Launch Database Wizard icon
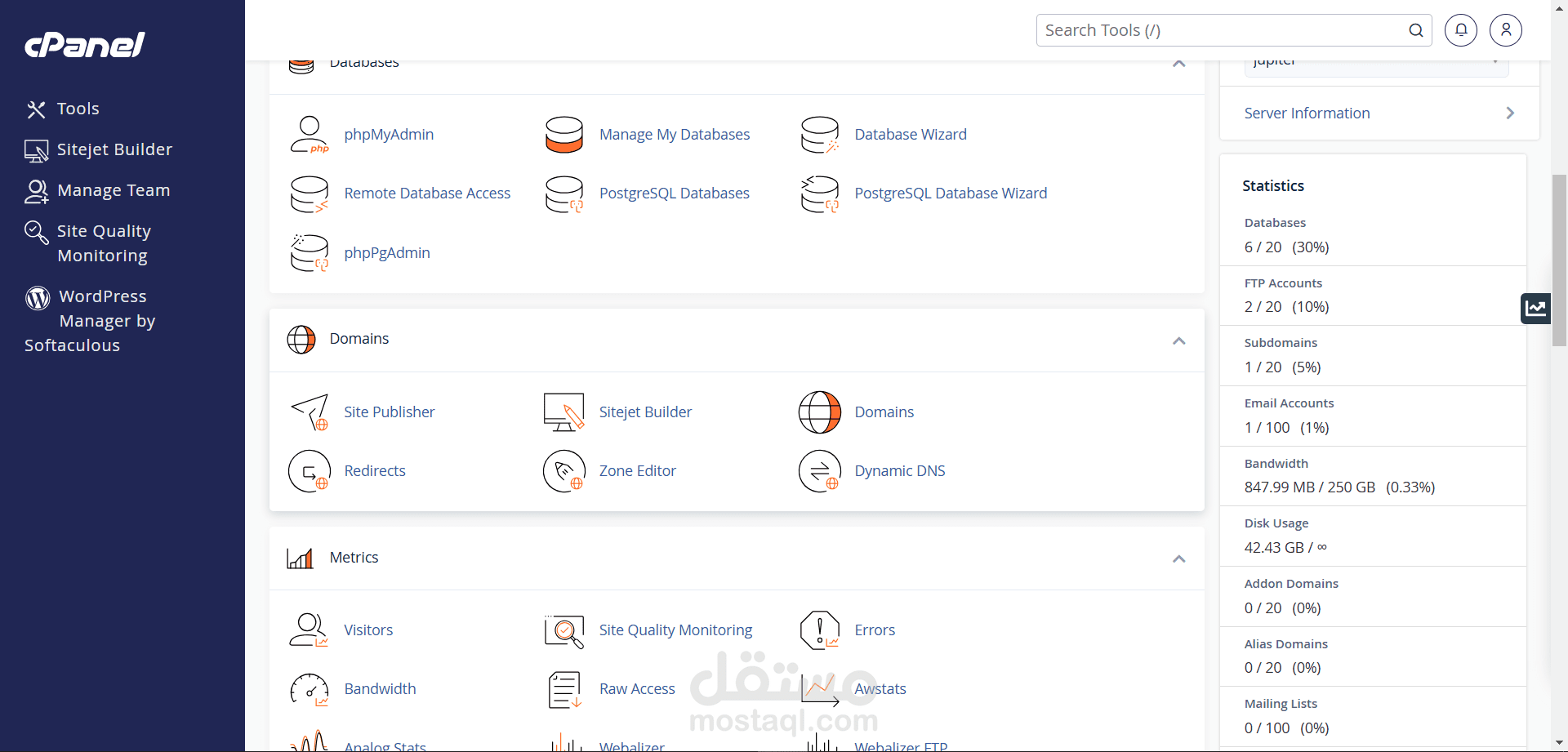This screenshot has width=1568, height=752. (819, 135)
